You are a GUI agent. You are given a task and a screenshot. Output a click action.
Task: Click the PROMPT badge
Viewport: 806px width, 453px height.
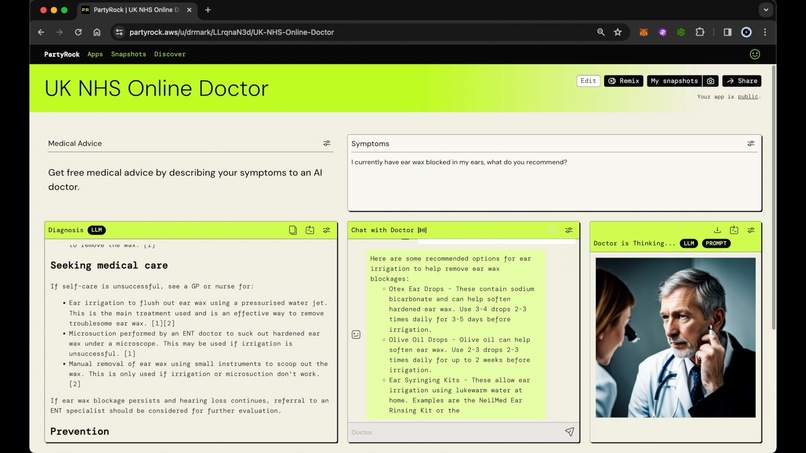(x=716, y=243)
